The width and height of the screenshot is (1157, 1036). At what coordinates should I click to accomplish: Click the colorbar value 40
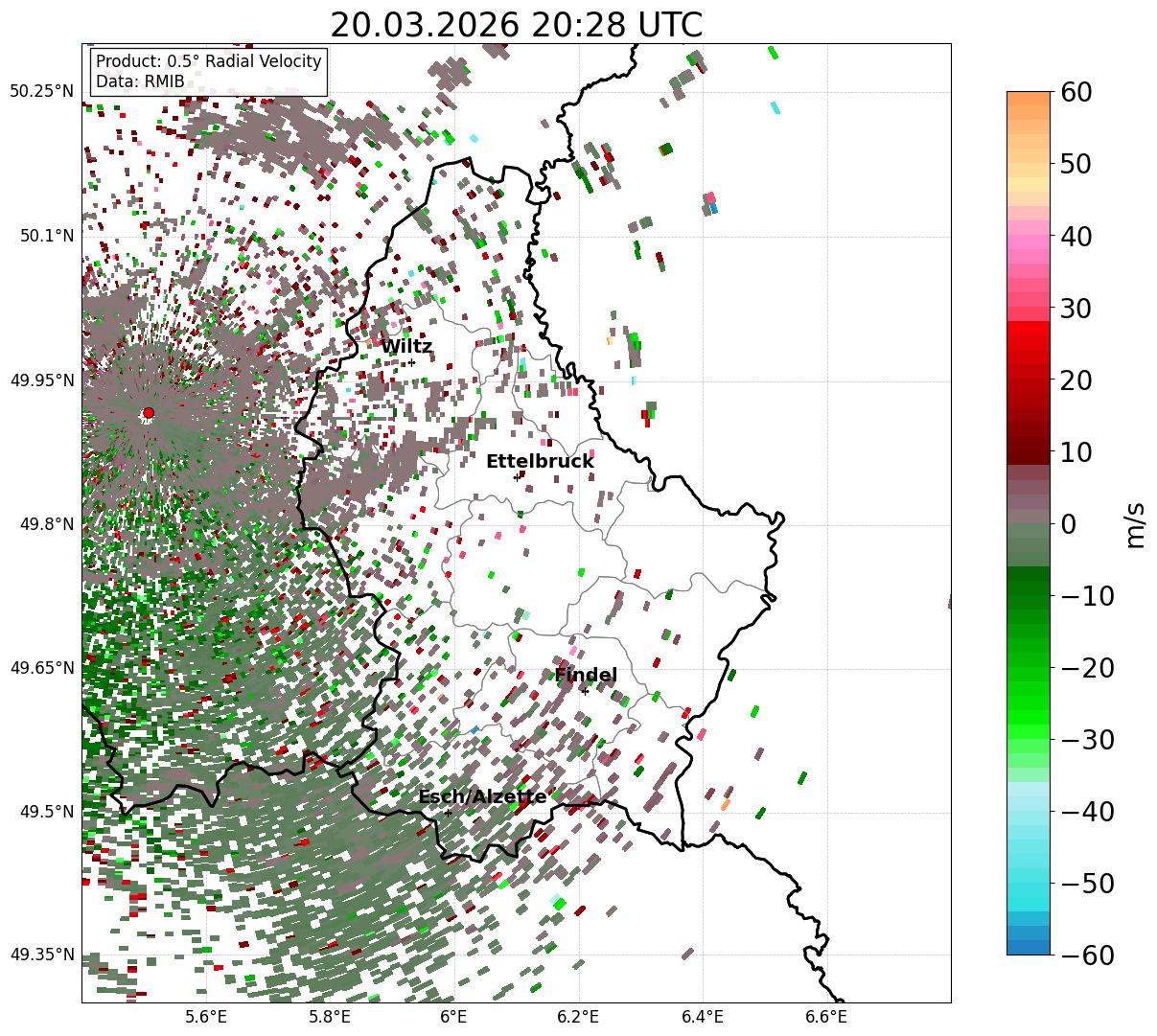coord(1076,236)
